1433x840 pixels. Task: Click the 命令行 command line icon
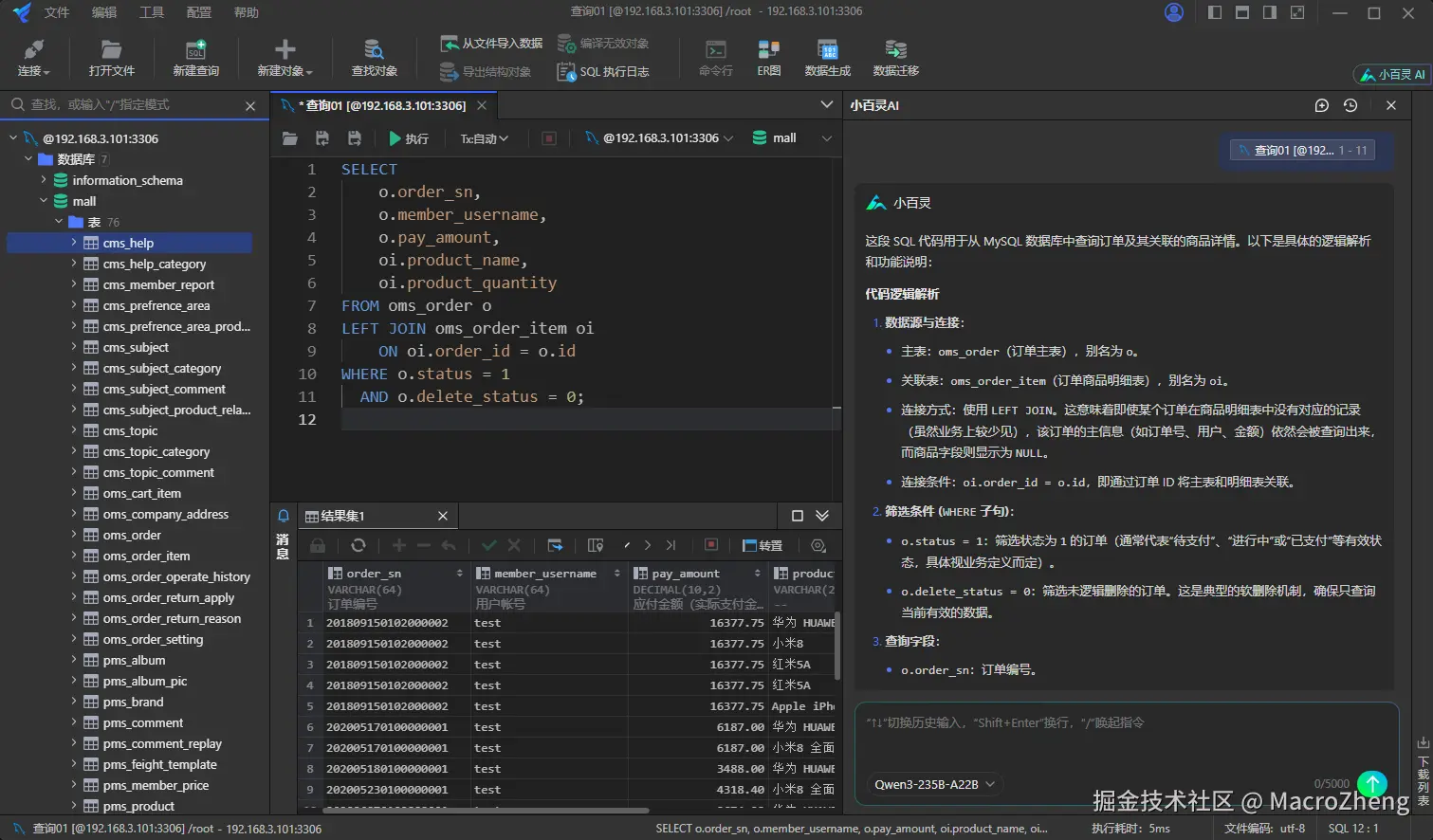(x=716, y=58)
